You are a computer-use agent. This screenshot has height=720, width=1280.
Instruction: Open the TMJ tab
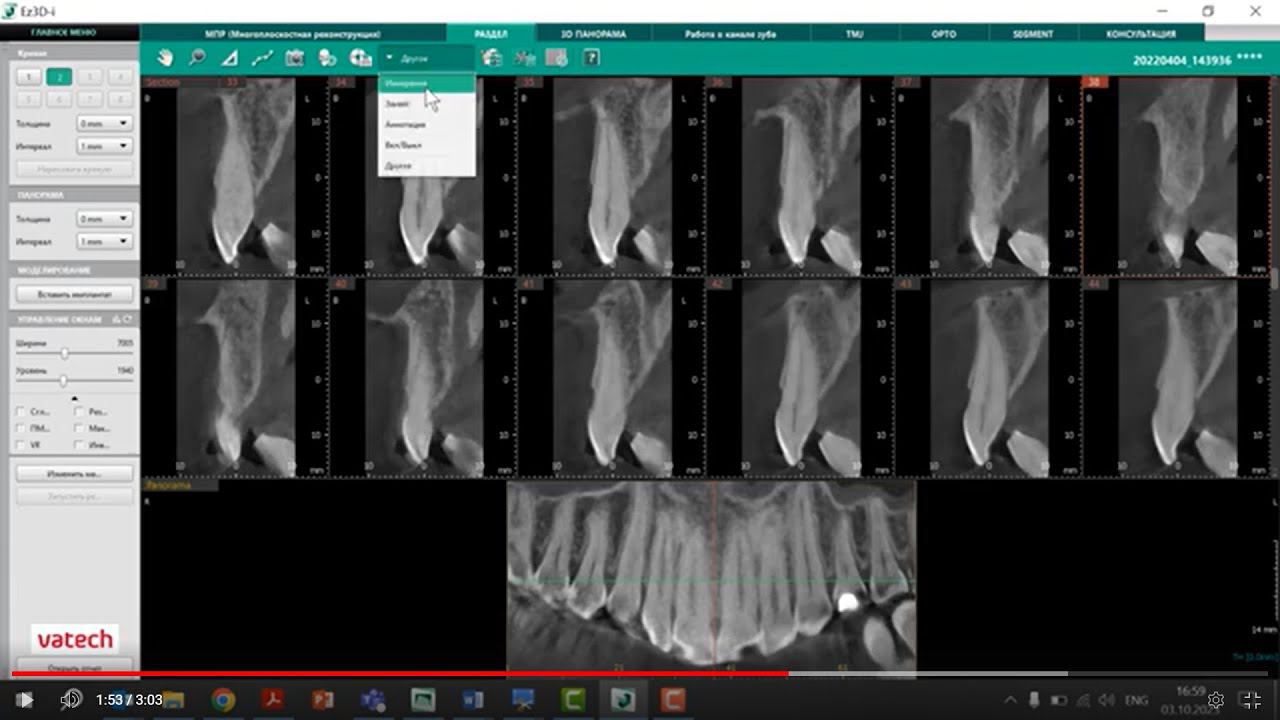[854, 34]
